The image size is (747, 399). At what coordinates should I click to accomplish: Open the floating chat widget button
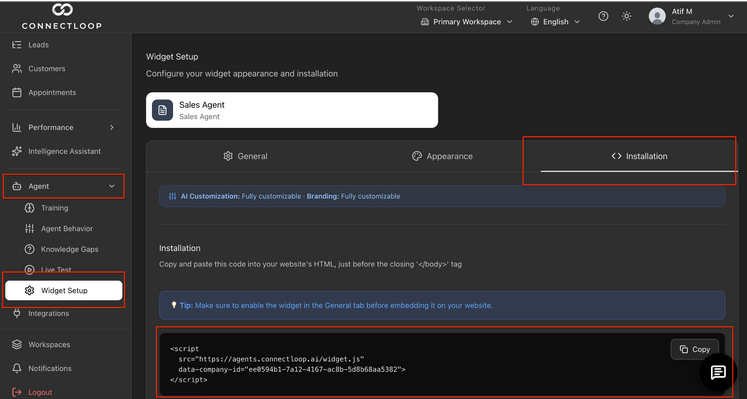pyautogui.click(x=718, y=372)
